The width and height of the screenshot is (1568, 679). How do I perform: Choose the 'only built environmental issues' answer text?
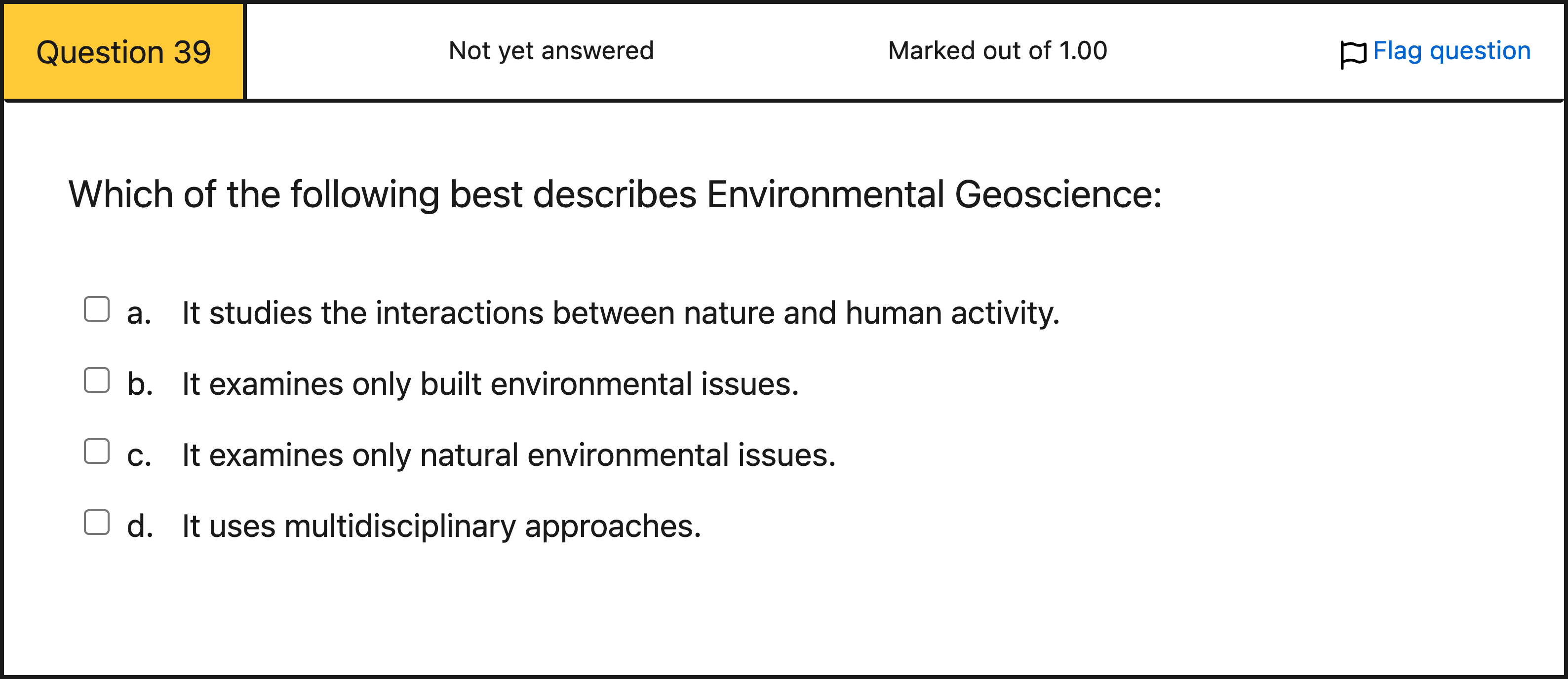pos(490,384)
